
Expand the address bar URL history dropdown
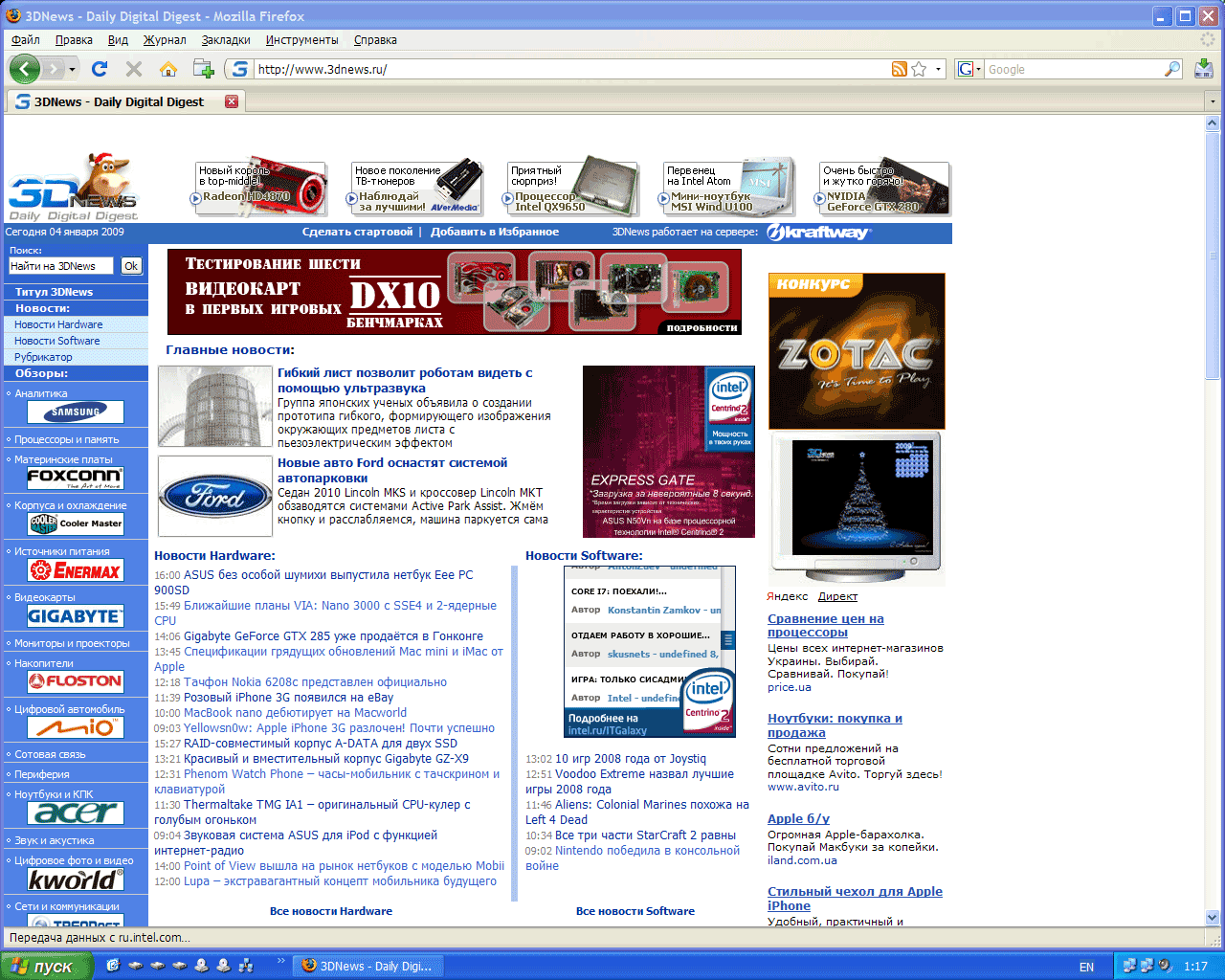tap(939, 69)
